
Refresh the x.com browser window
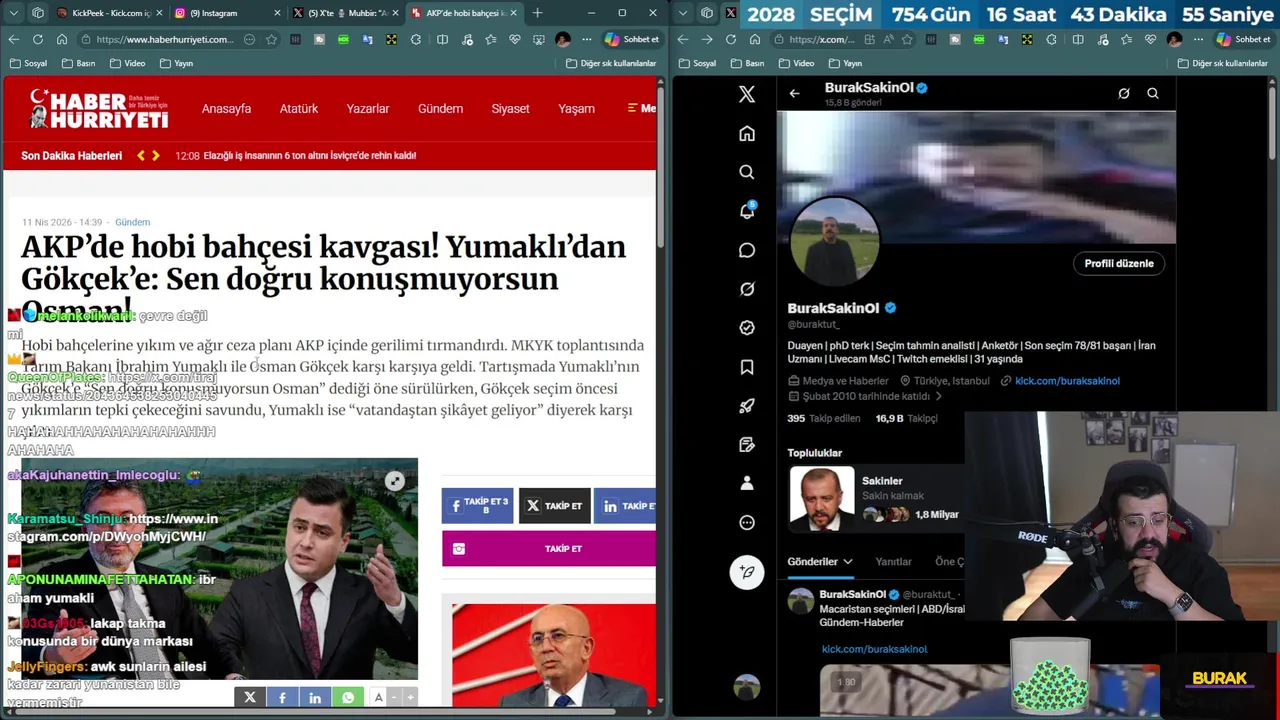click(731, 39)
